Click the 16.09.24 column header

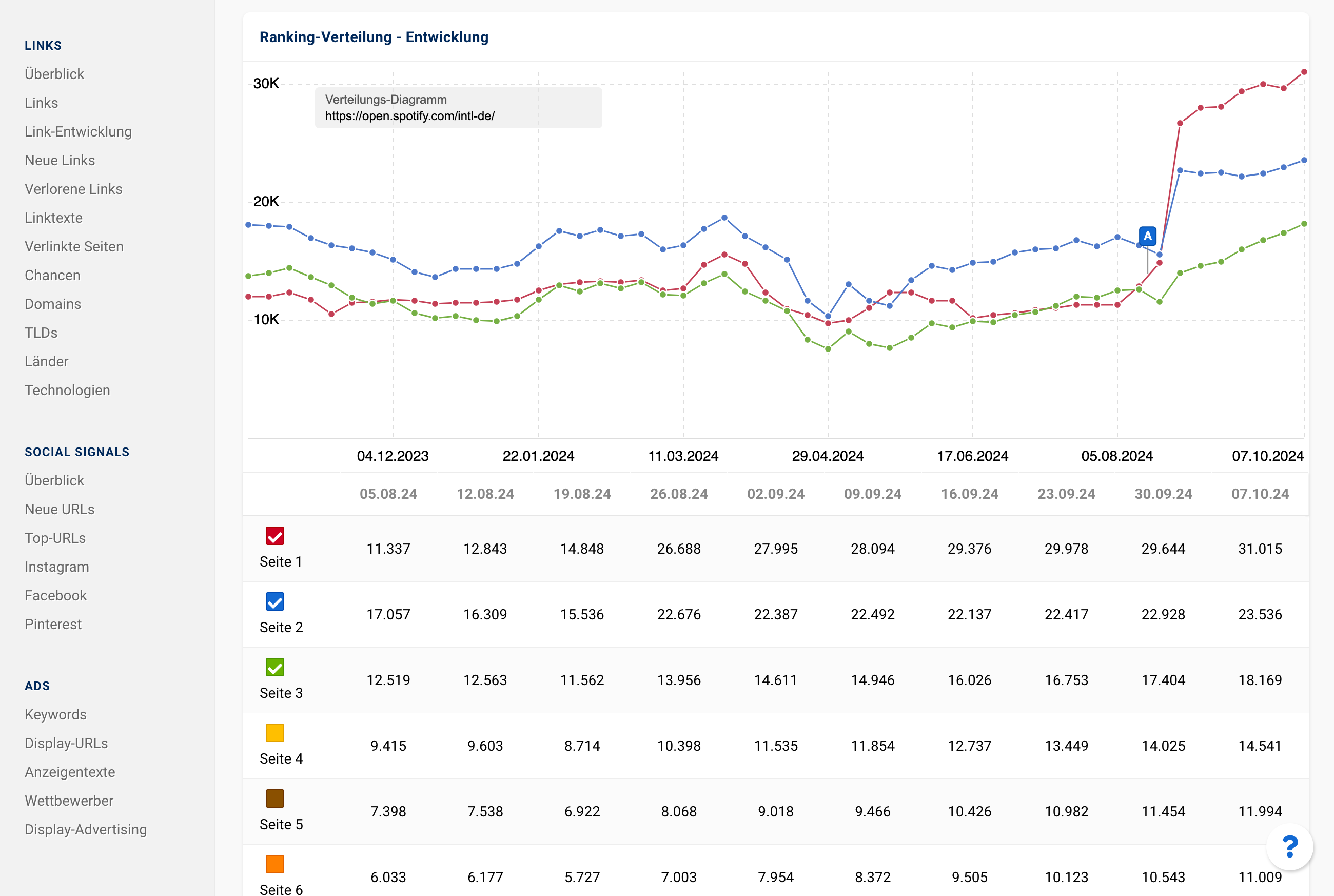tap(970, 494)
